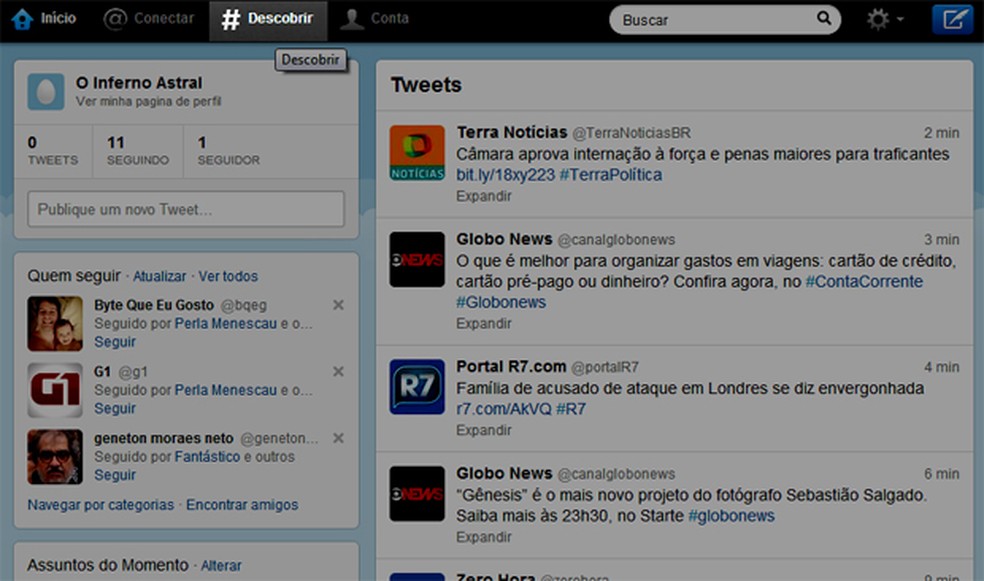Open Portal R7.com profile name

511,366
